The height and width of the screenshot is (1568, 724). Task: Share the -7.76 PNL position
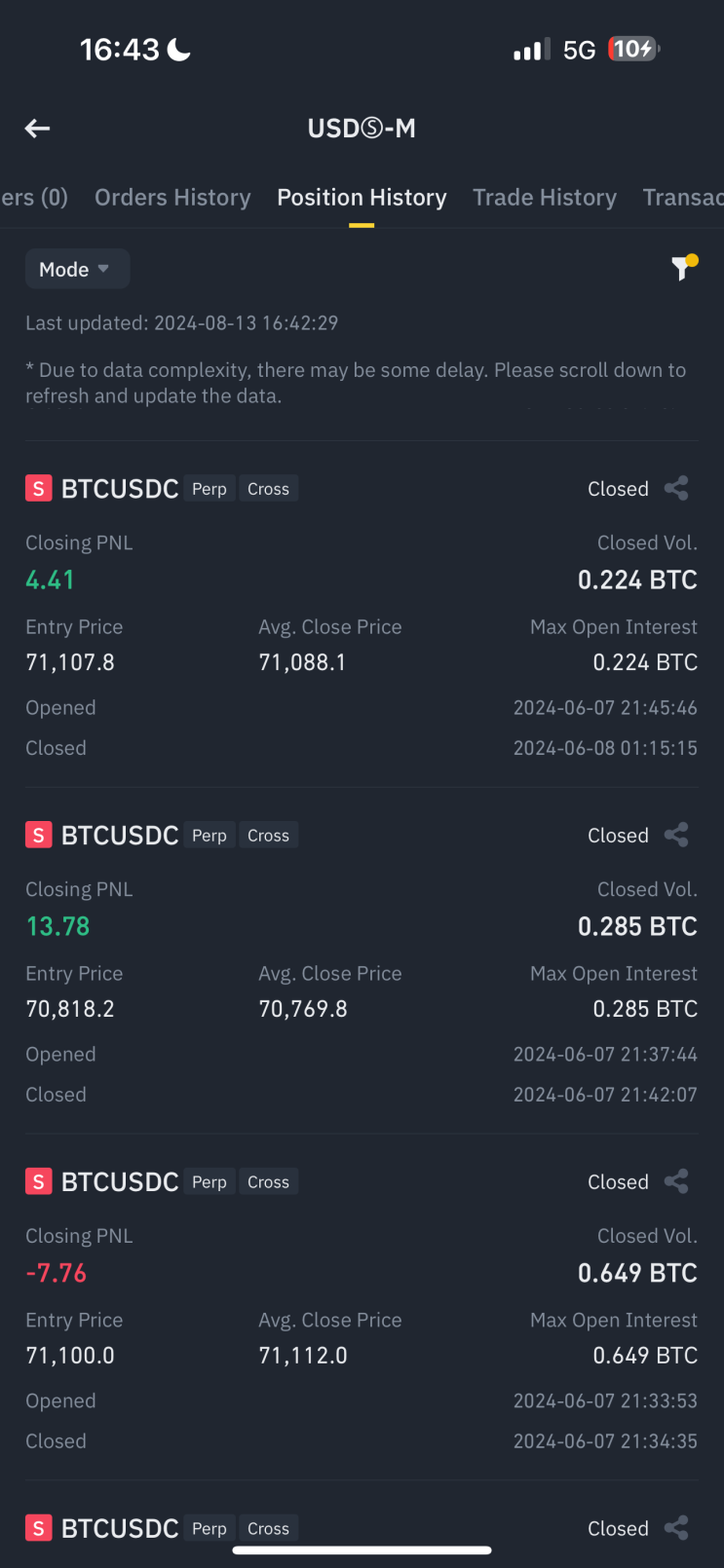coord(676,1182)
